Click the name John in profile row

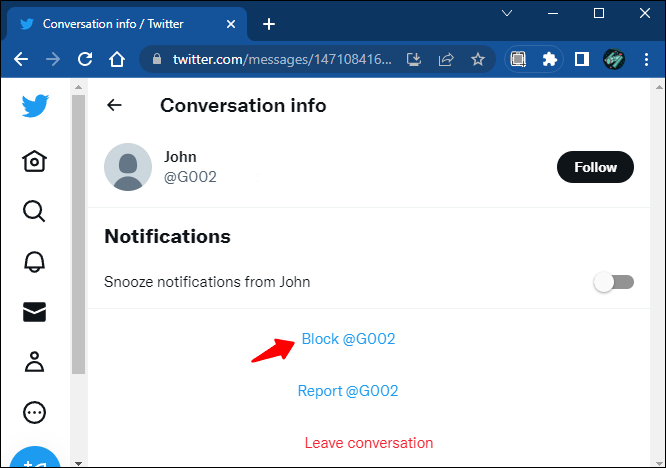pos(180,157)
